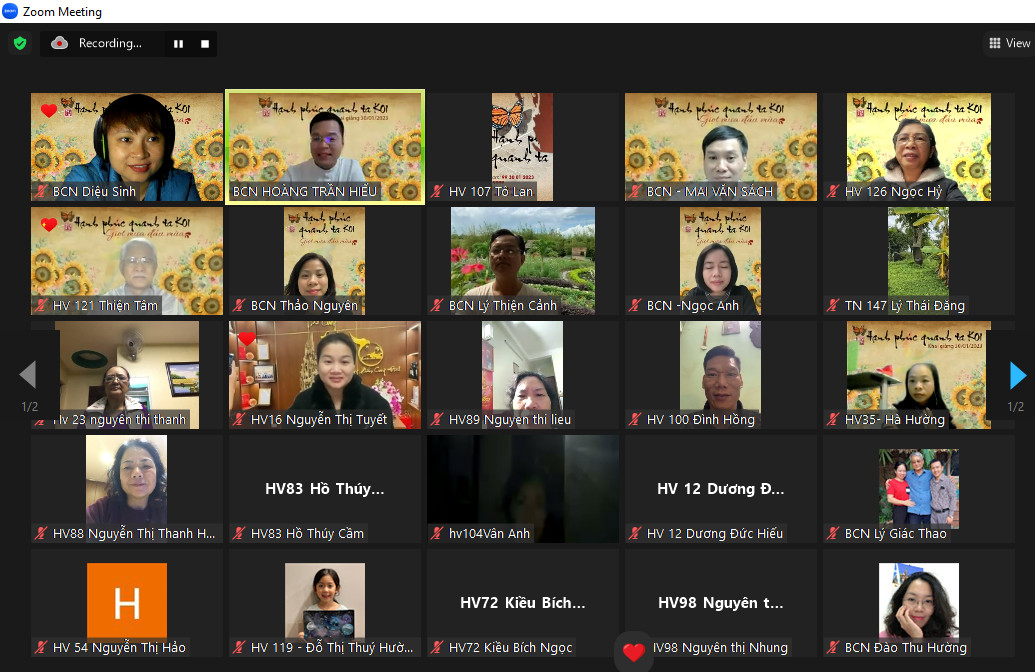Stop the meeting recording
This screenshot has height=672, width=1035.
(205, 44)
